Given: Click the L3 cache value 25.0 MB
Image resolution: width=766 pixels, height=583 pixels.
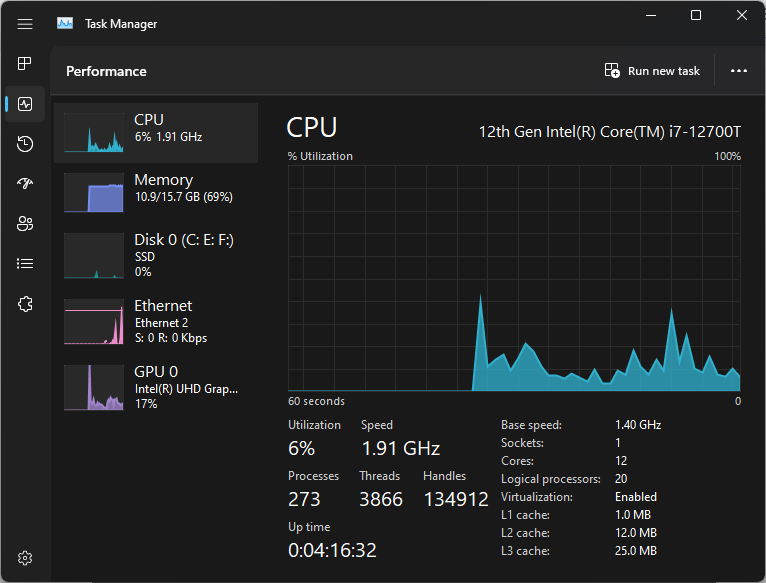Looking at the screenshot, I should pos(636,551).
